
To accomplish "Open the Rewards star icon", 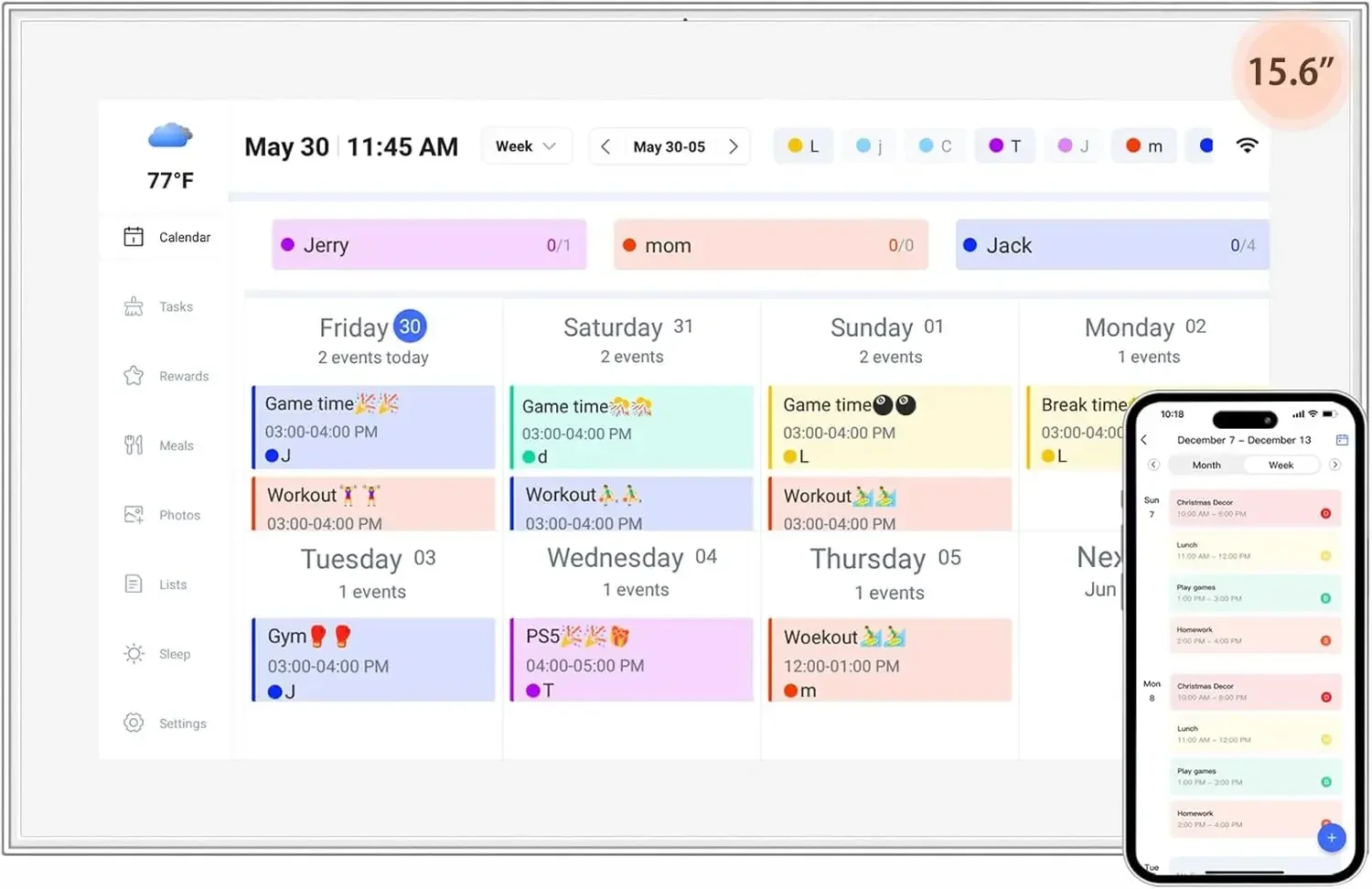I will (x=134, y=376).
